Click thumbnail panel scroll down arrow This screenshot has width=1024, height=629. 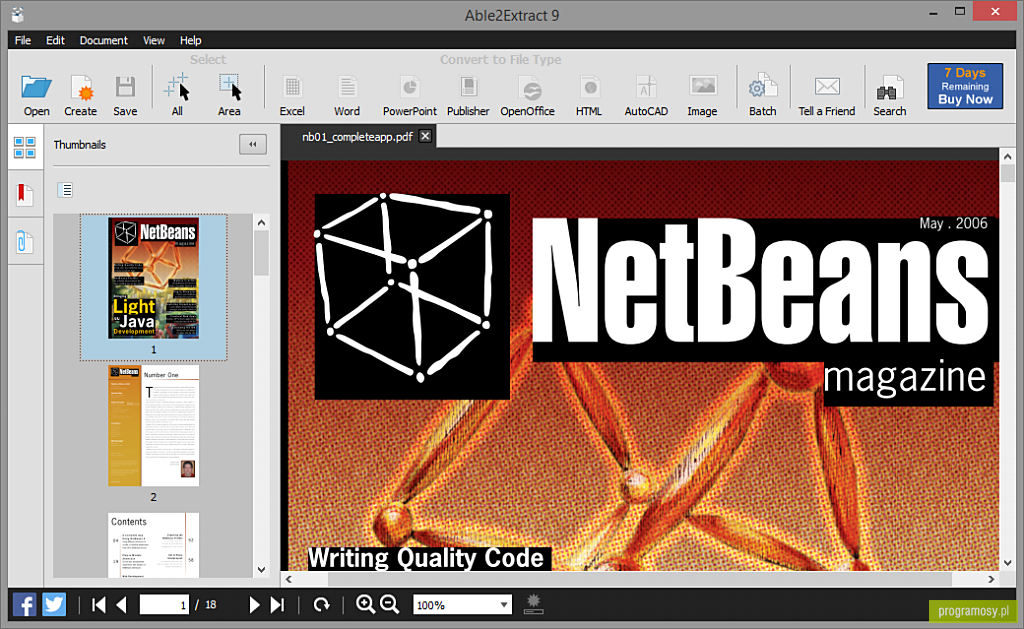(261, 570)
